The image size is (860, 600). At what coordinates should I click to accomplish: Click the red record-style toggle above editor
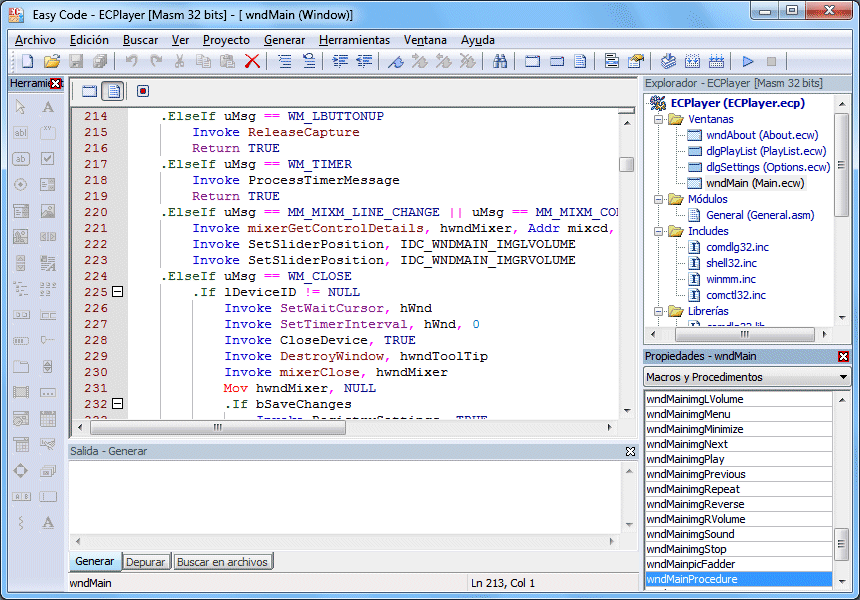tap(141, 91)
